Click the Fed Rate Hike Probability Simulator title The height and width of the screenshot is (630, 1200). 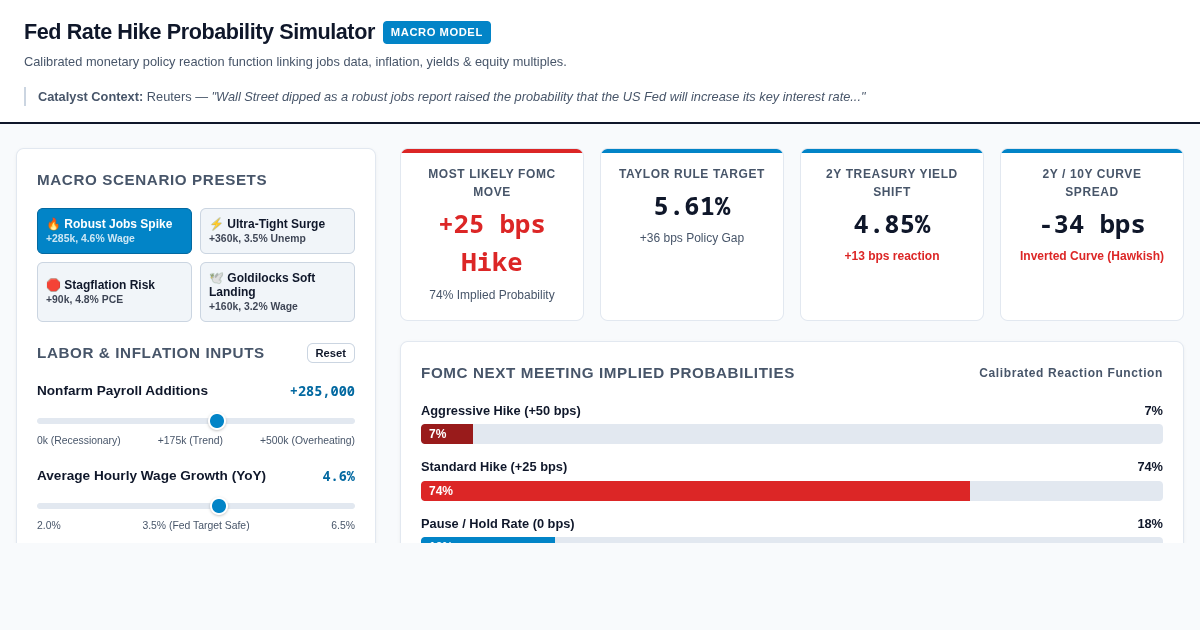[199, 32]
